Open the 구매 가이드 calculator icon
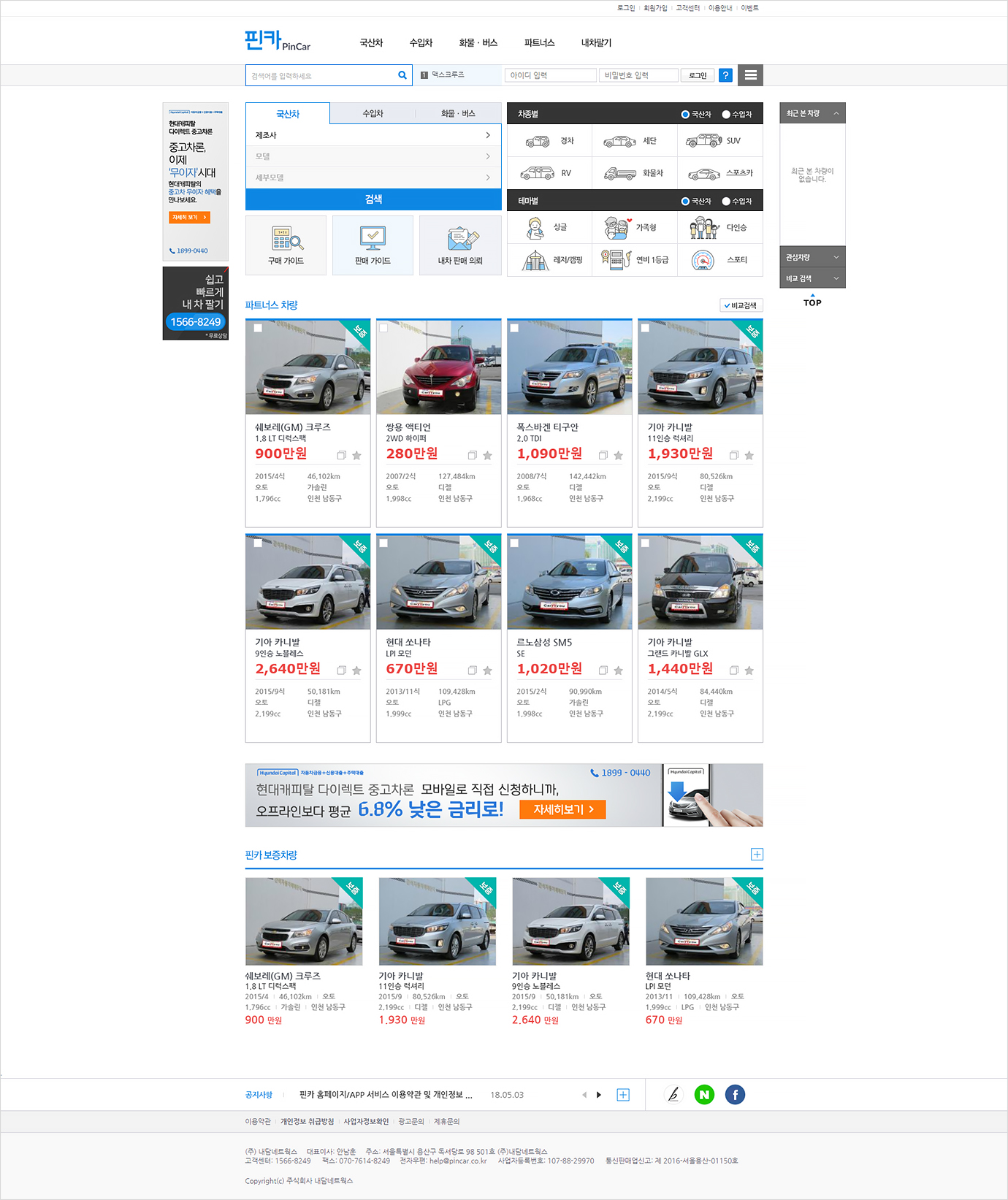This screenshot has height=1200, width=1008. pos(287,238)
